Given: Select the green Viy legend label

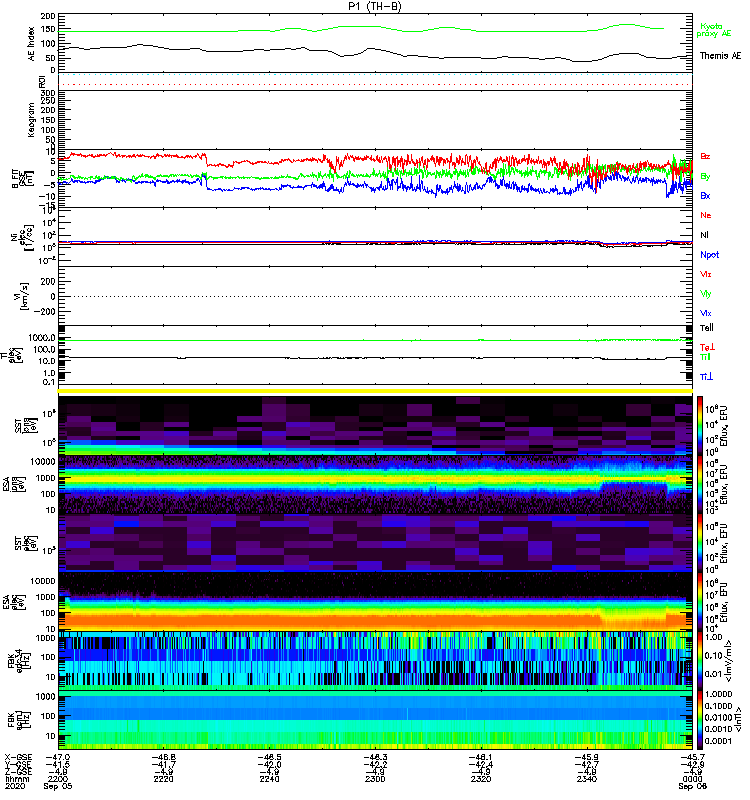Looking at the screenshot, I should coord(706,294).
